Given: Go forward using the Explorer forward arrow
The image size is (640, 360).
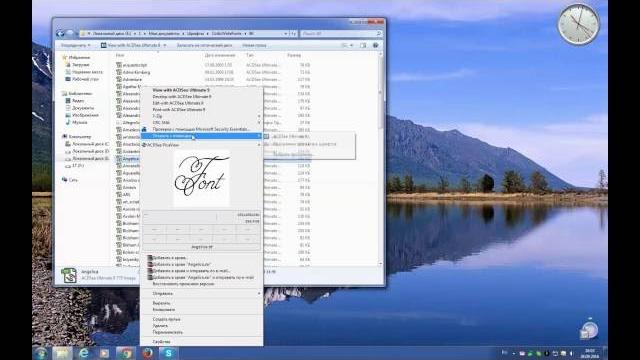Looking at the screenshot, I should [x=70, y=34].
